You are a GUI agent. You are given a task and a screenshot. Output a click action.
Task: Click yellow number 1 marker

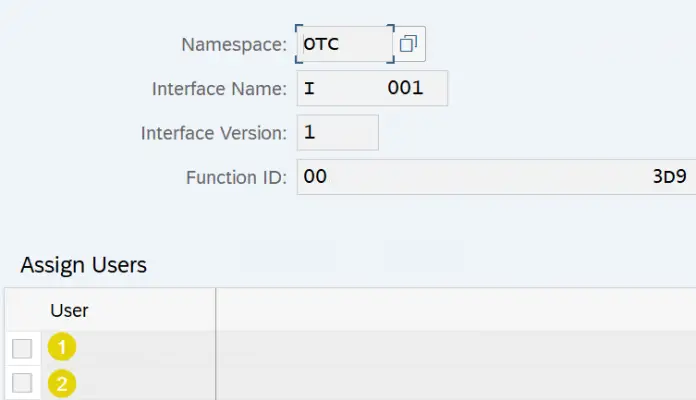coord(63,348)
